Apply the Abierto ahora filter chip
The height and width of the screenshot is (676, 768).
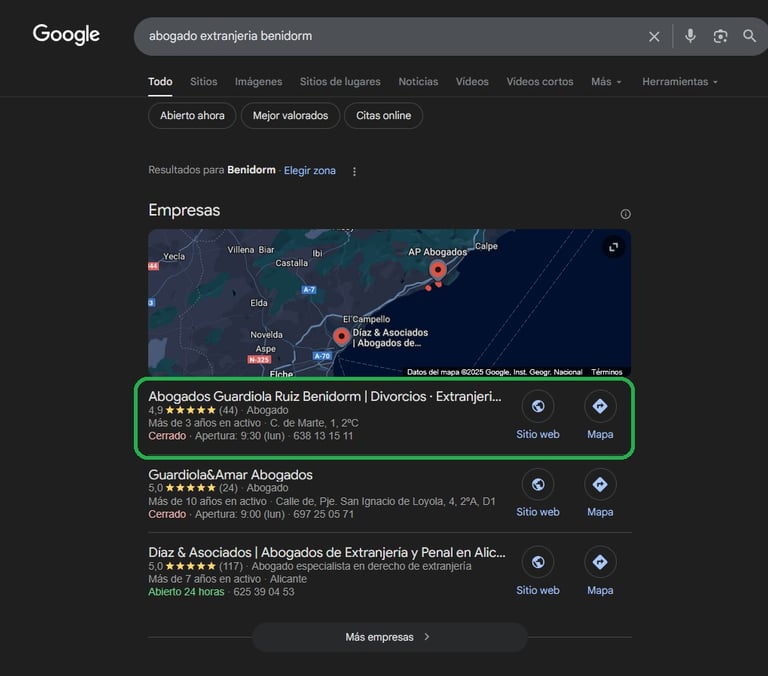click(x=192, y=116)
